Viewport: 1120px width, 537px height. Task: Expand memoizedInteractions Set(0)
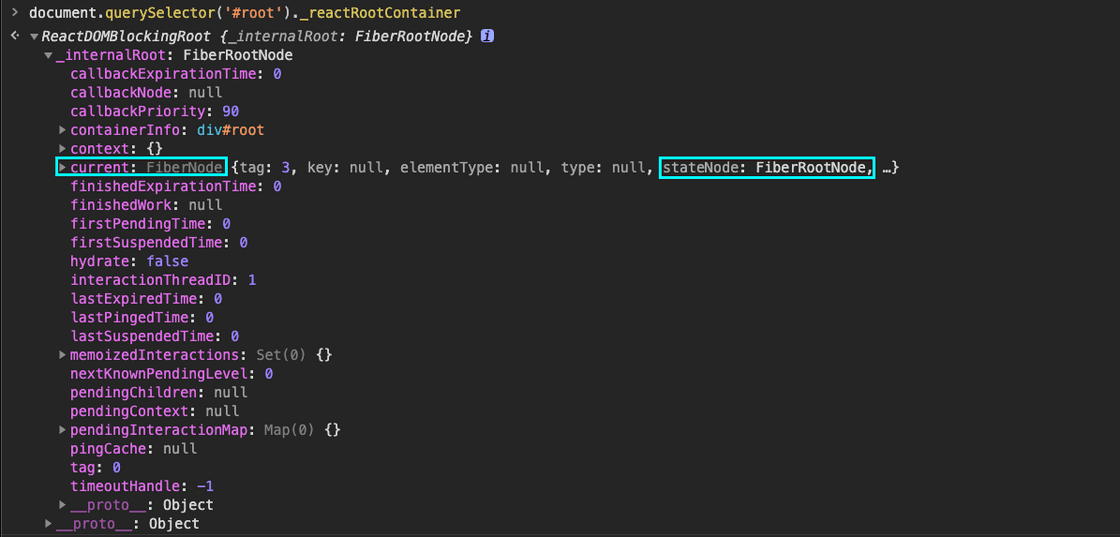[x=64, y=355]
